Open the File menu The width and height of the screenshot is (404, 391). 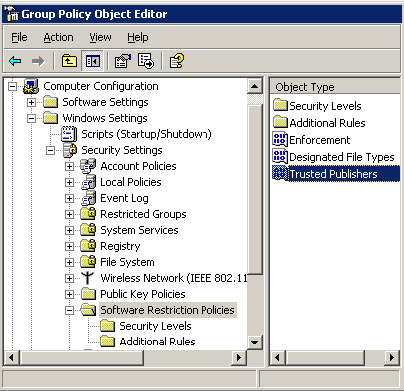pyautogui.click(x=19, y=37)
